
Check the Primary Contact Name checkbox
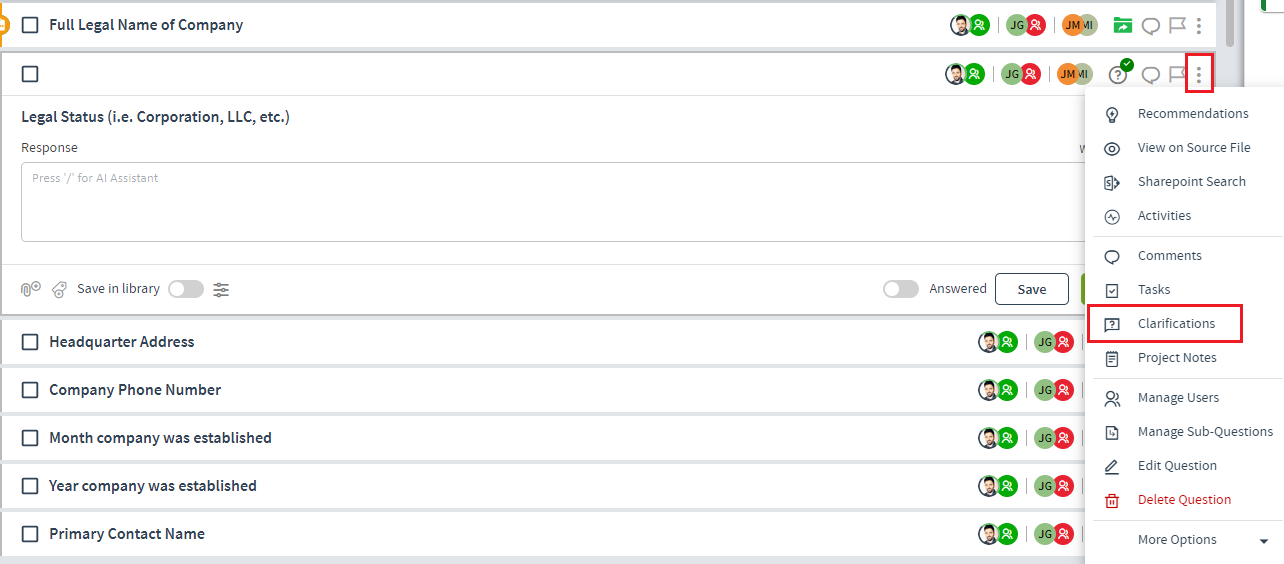point(30,534)
